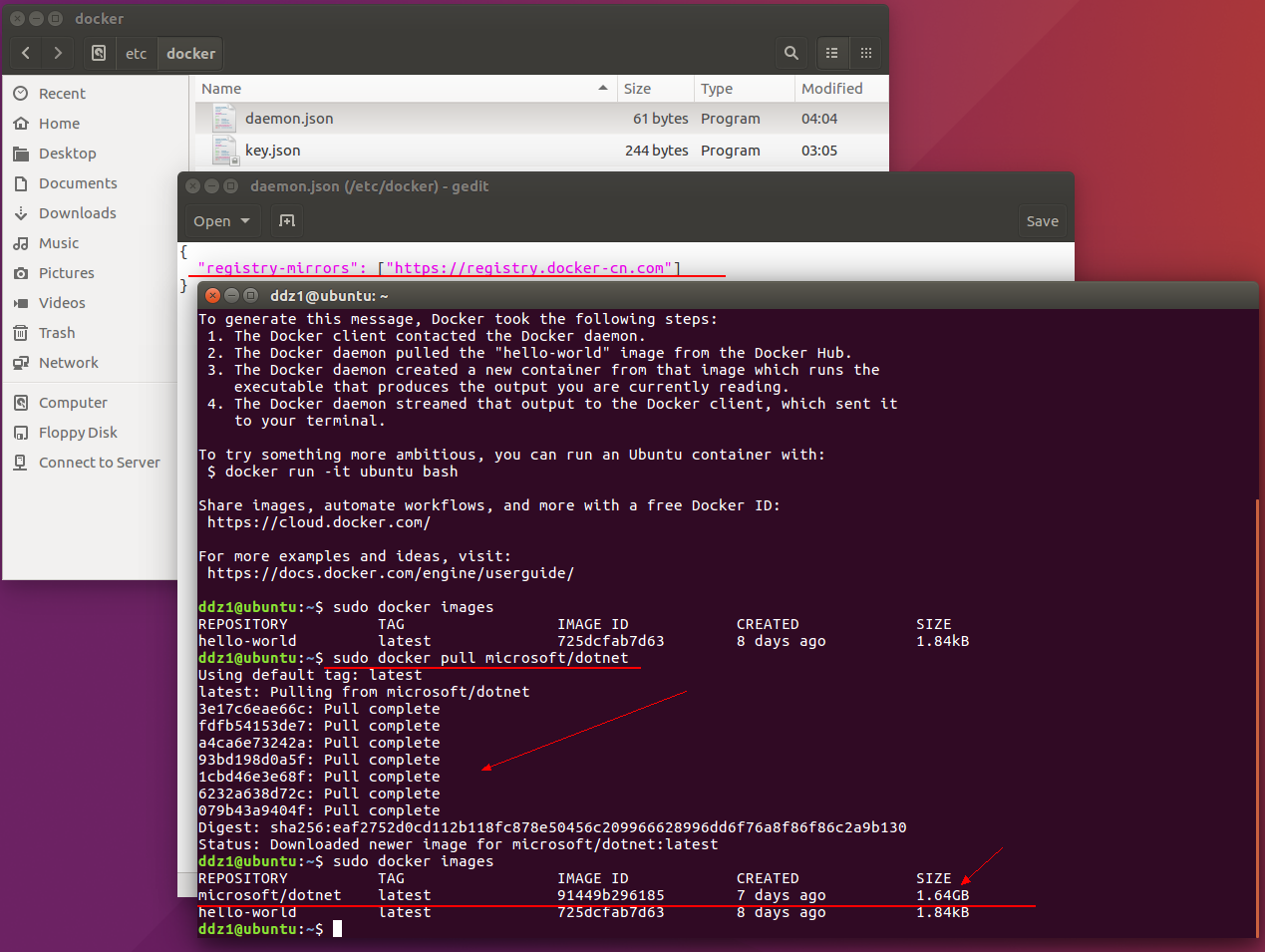
Task: Sort files by Modified column
Action: [x=840, y=89]
